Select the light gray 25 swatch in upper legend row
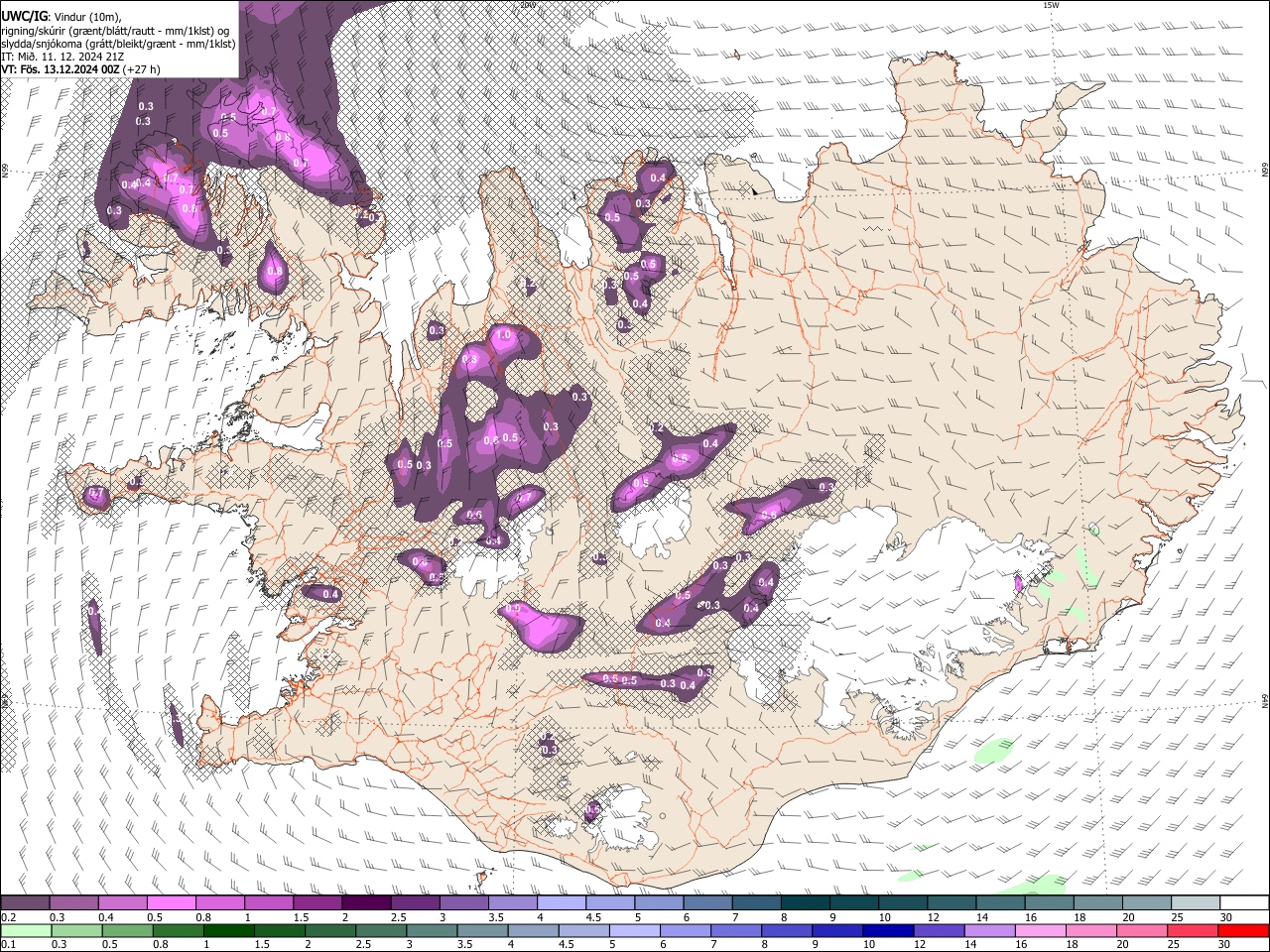 1197,903
